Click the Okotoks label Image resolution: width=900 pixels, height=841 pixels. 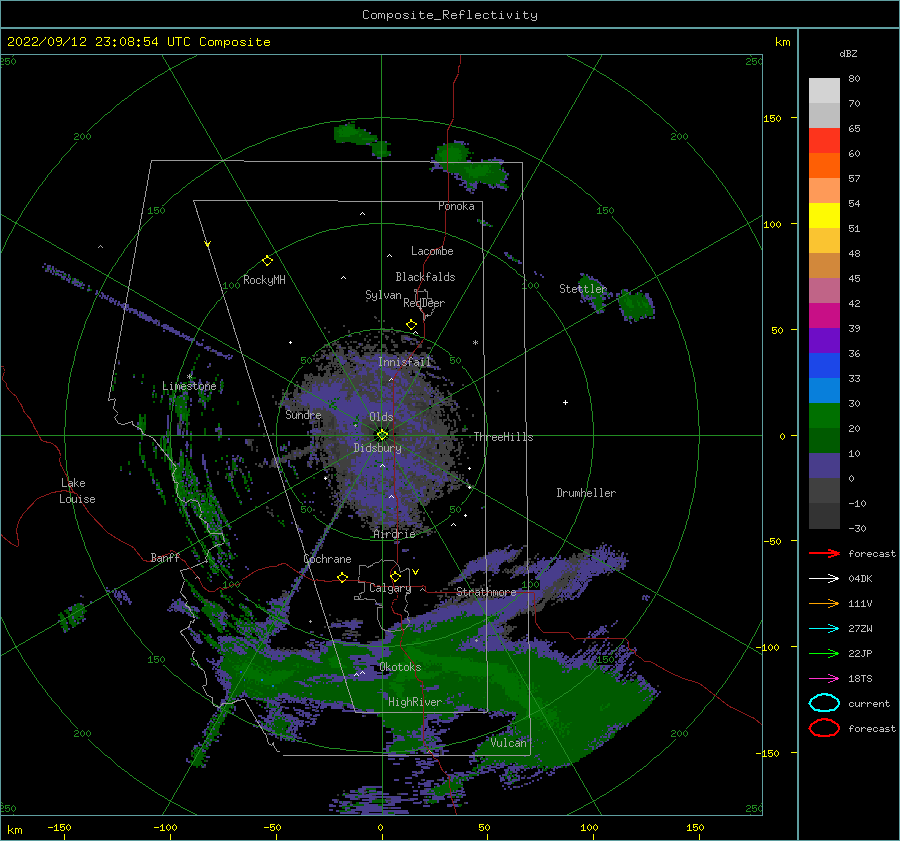(401, 667)
